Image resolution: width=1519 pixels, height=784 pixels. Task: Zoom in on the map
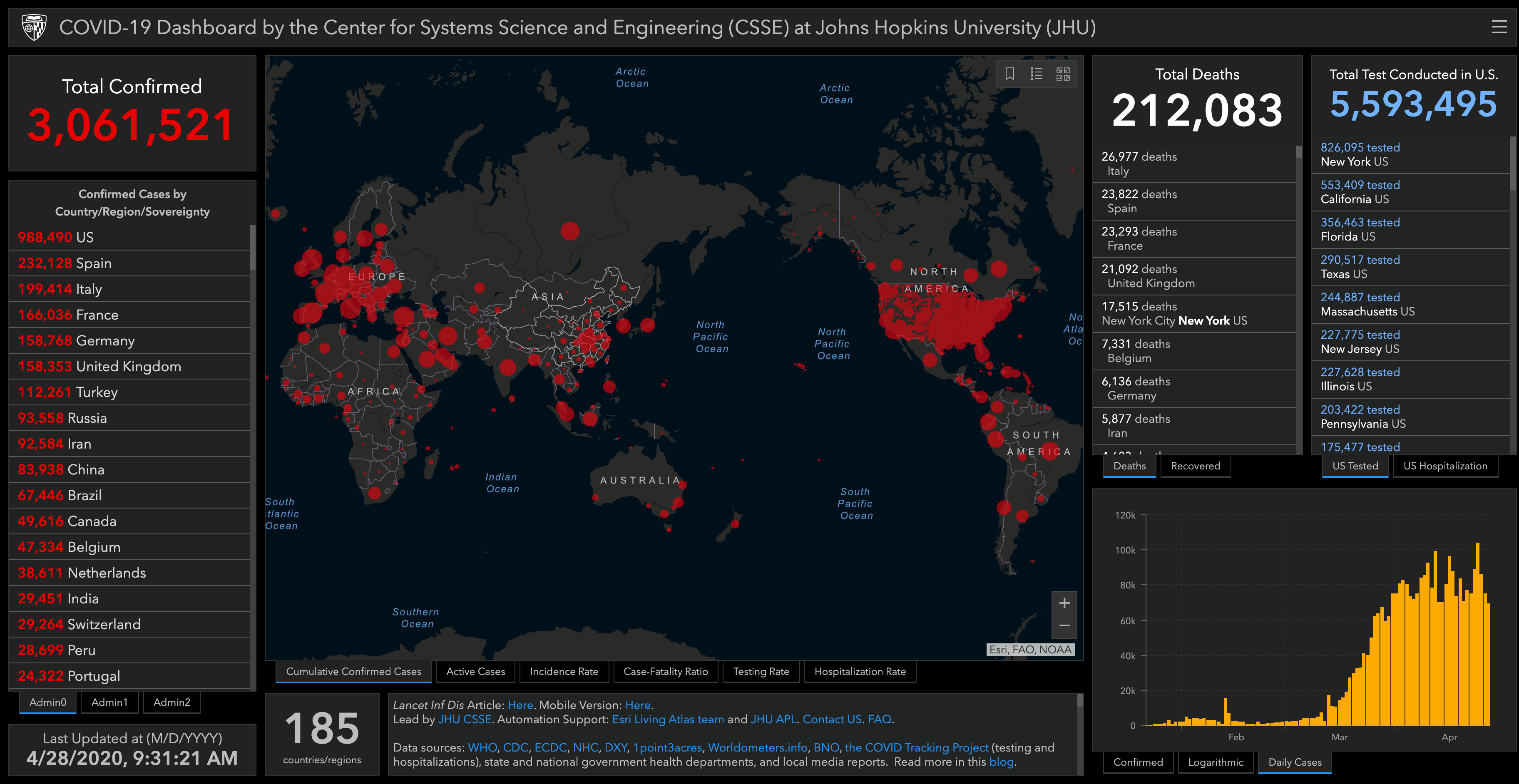point(1064,603)
